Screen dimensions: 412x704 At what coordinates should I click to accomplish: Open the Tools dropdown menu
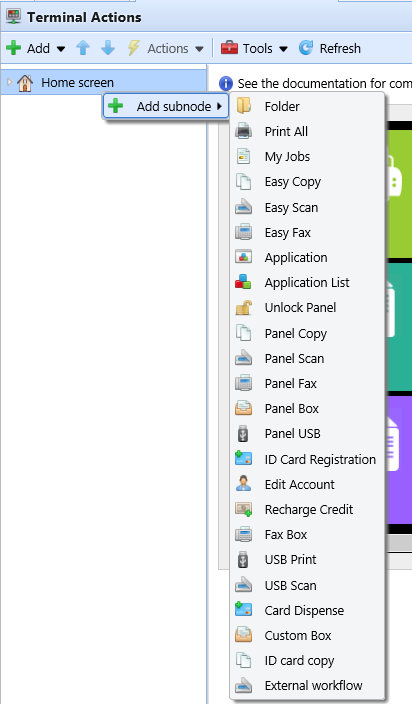coord(254,48)
